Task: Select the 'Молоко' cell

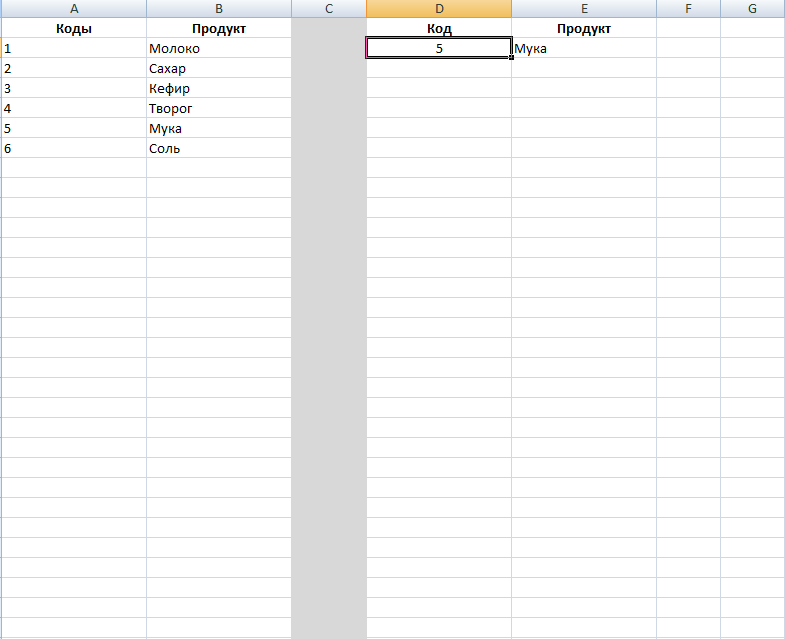Action: point(219,48)
